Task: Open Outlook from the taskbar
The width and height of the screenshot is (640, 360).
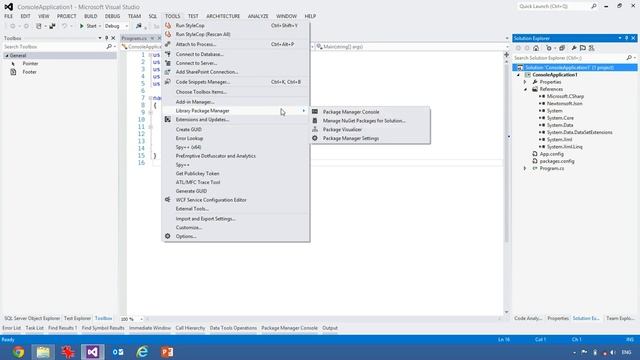Action: 118,351
